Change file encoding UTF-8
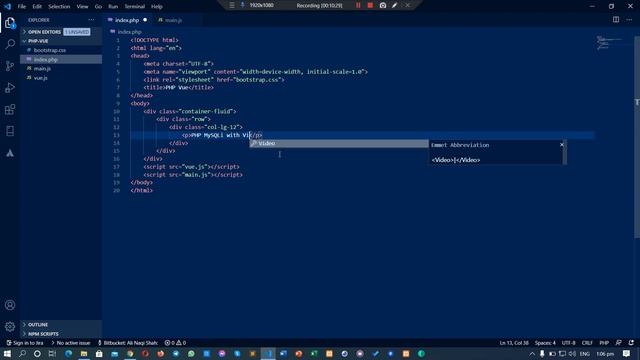 pos(568,343)
